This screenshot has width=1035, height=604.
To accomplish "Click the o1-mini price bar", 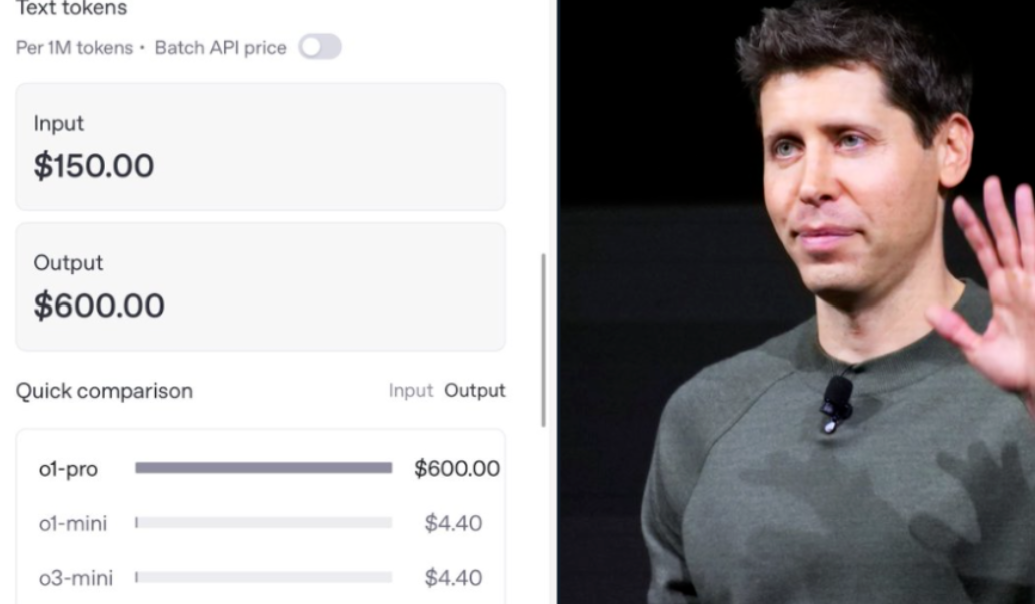I will pos(263,523).
